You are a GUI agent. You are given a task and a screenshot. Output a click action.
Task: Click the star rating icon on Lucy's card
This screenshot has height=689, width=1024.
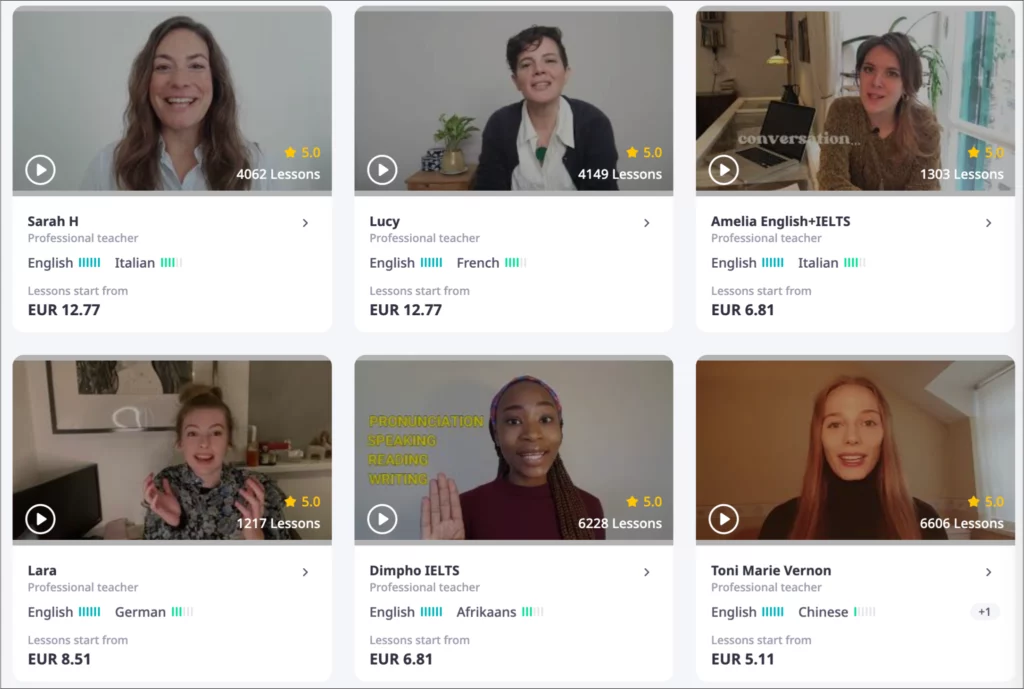coord(630,152)
